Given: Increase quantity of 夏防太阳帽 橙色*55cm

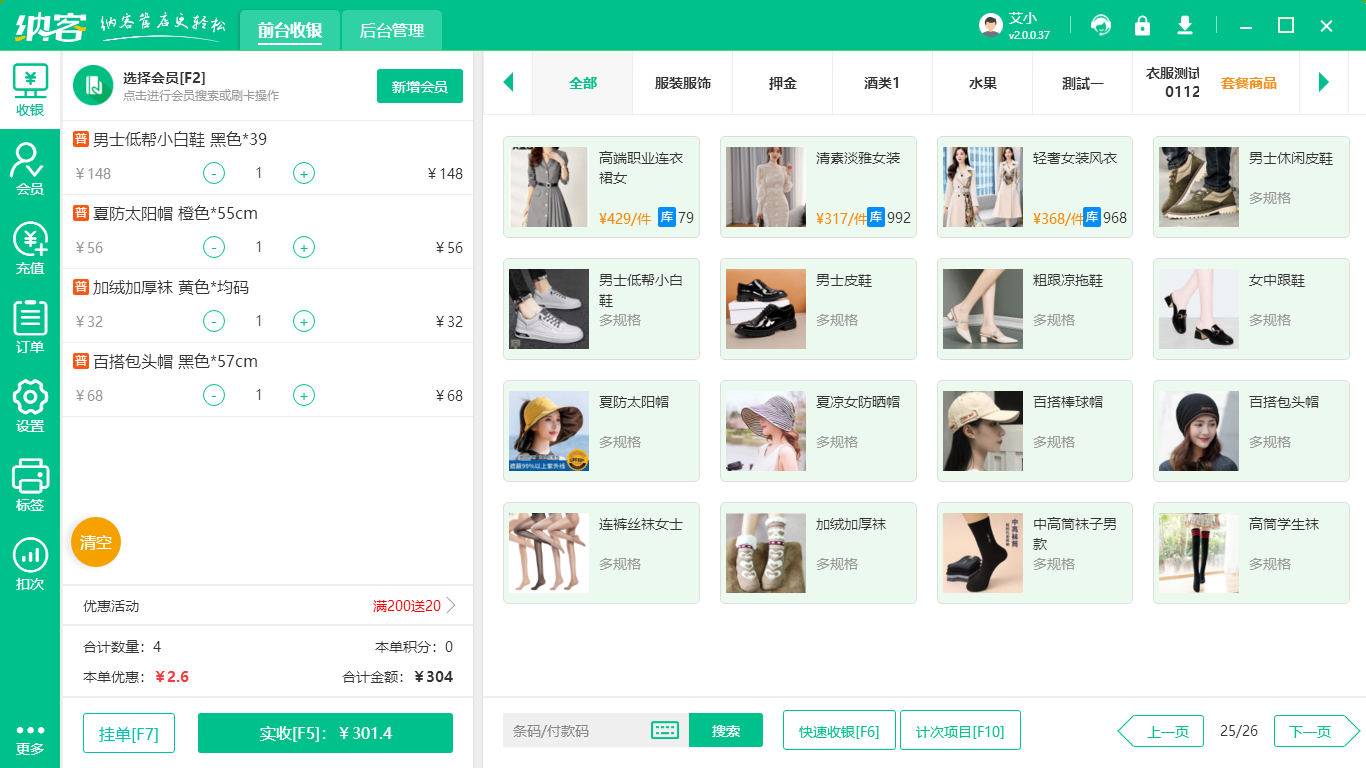Looking at the screenshot, I should tap(304, 247).
